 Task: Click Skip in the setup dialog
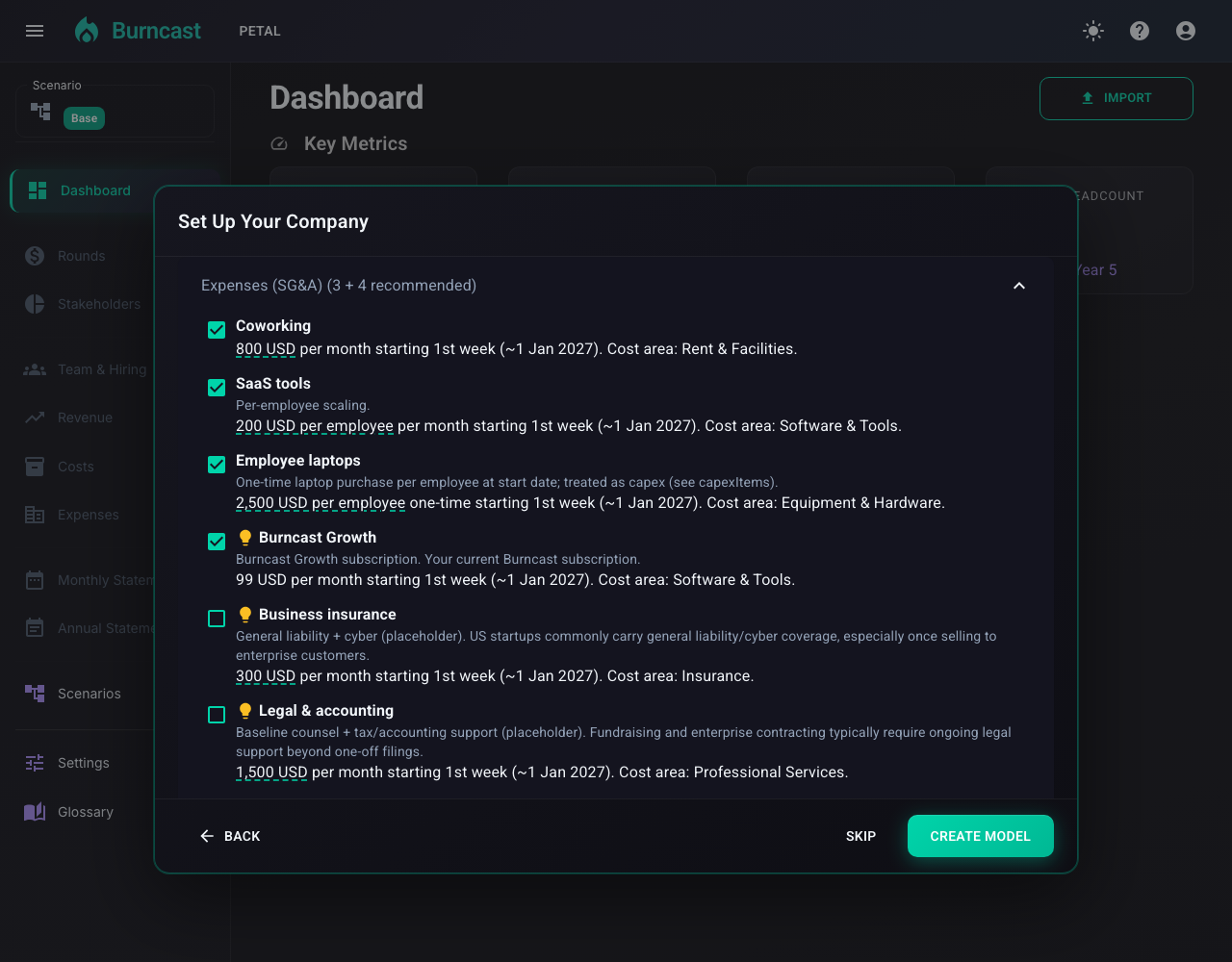pos(860,836)
